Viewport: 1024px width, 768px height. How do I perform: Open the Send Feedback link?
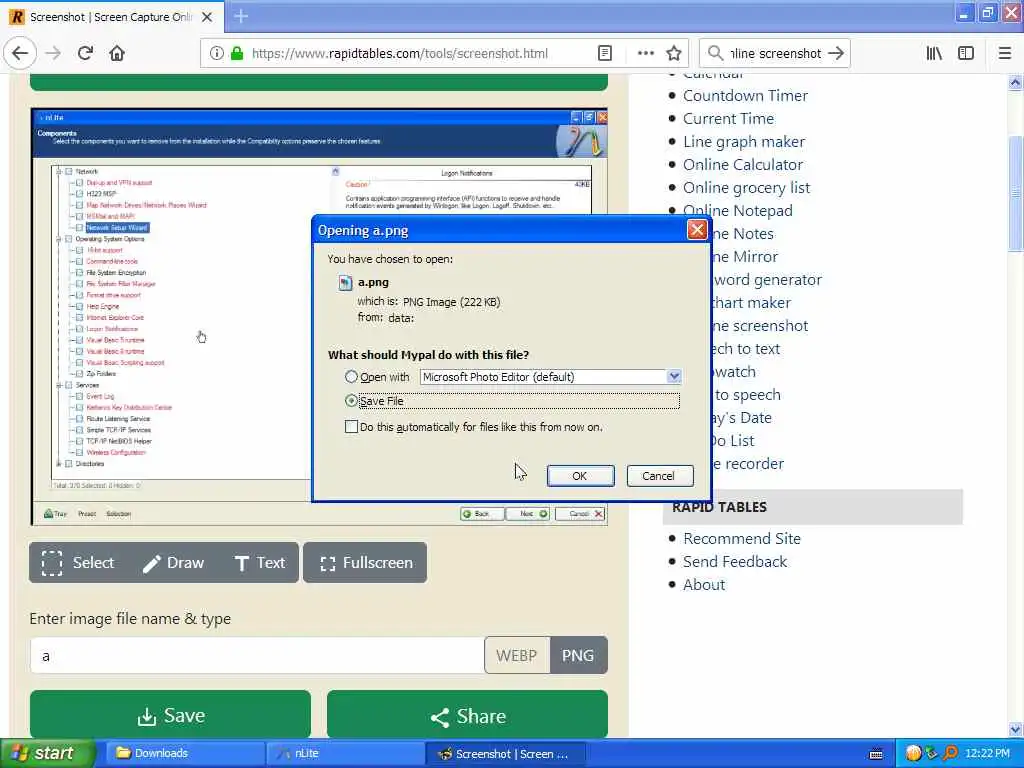pyautogui.click(x=735, y=561)
